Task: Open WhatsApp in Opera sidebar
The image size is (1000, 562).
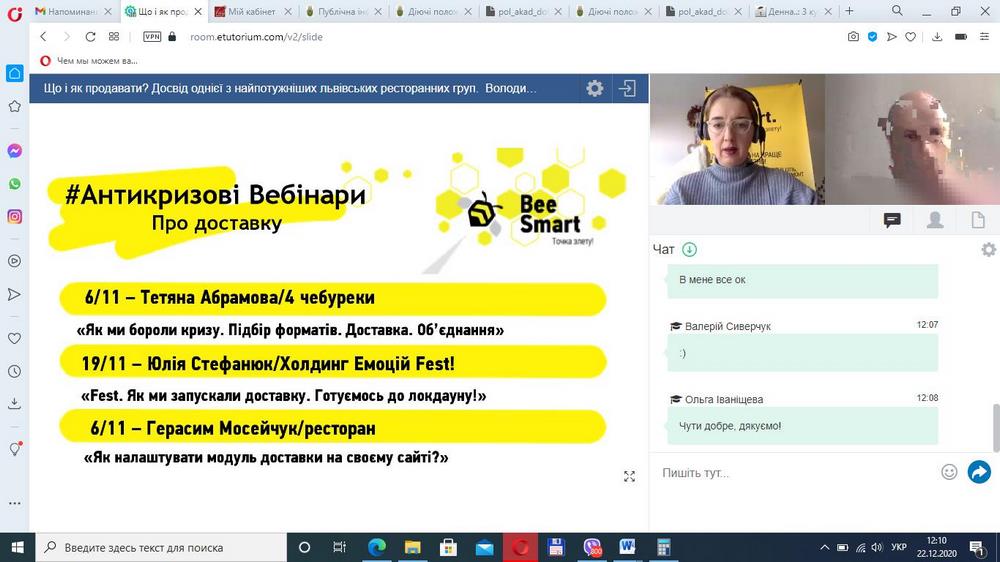Action: (15, 184)
